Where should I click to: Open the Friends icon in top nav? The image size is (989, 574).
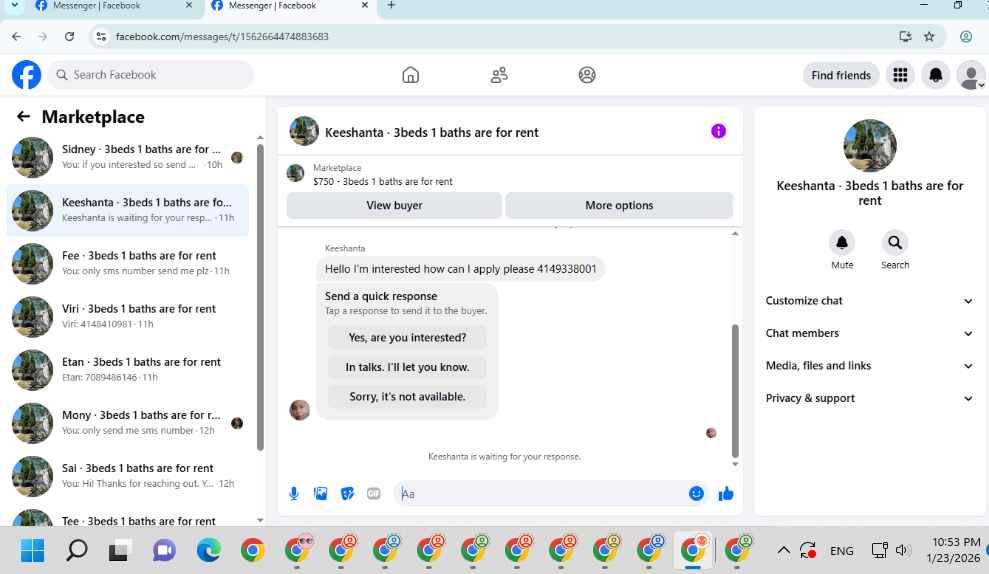tap(499, 75)
